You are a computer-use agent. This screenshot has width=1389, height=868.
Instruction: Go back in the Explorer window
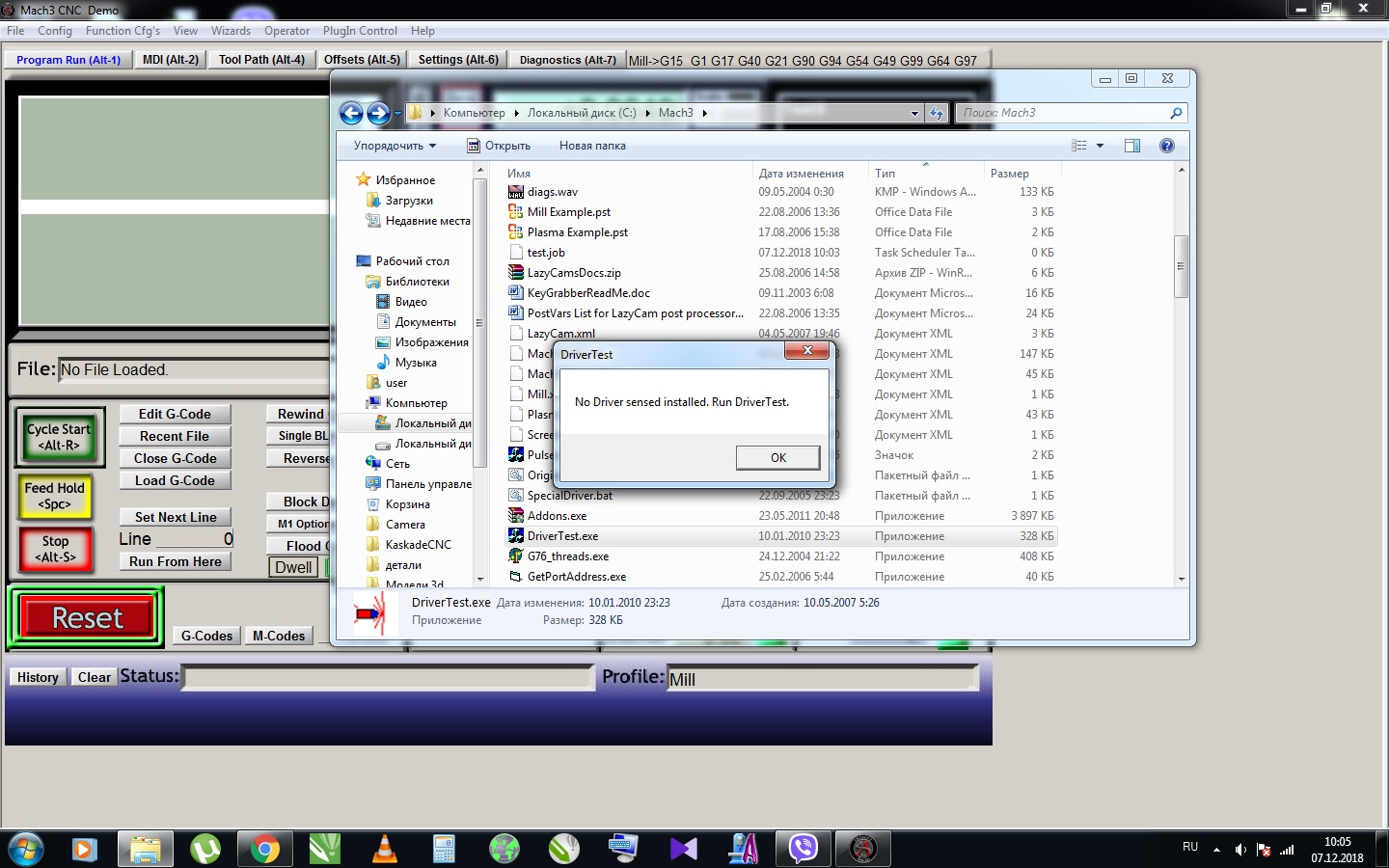point(351,114)
